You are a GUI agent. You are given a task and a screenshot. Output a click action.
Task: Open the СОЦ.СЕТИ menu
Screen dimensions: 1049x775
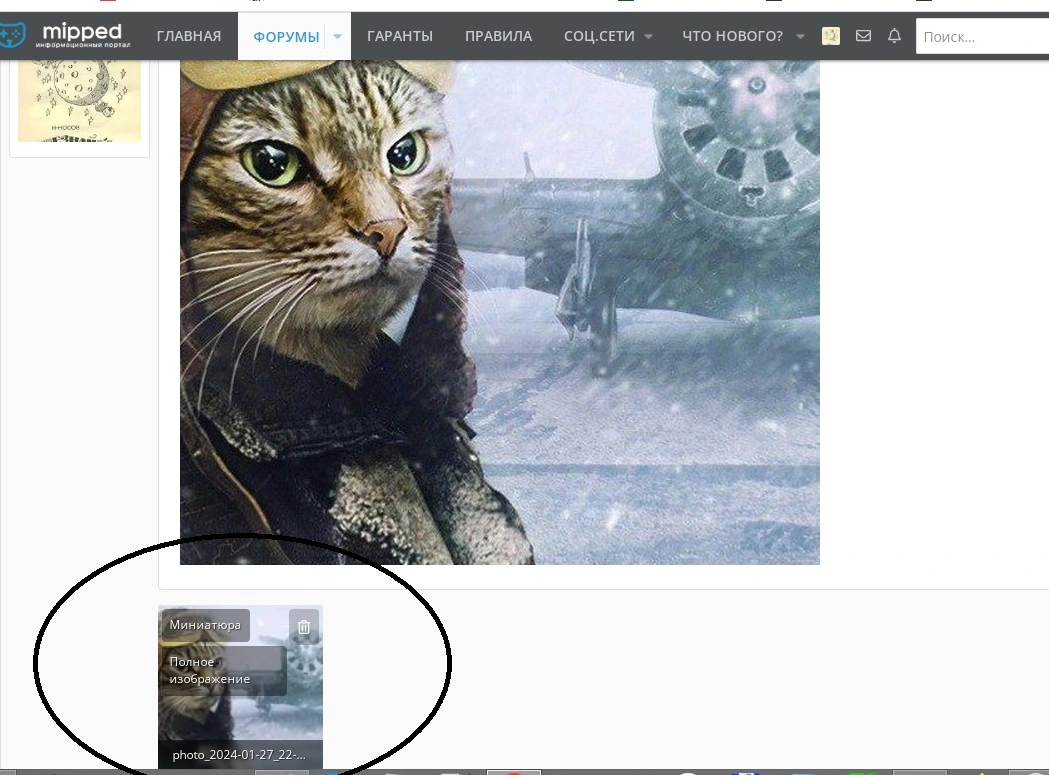[599, 36]
